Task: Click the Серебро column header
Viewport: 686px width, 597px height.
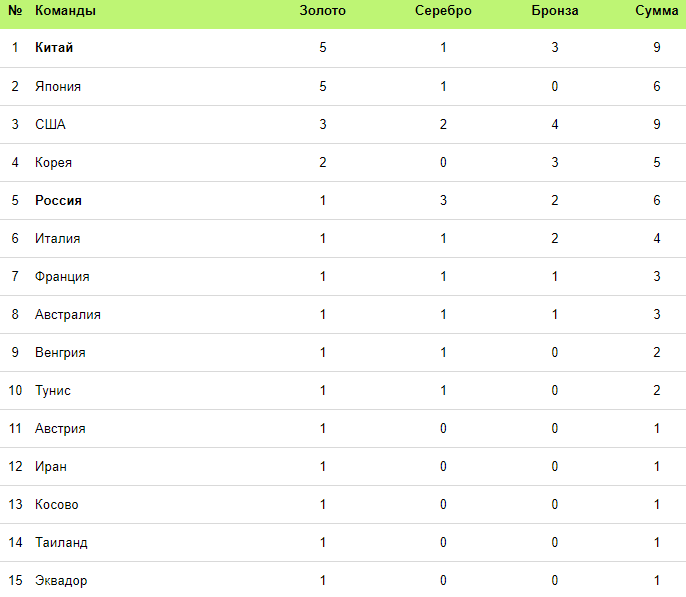Action: point(443,11)
